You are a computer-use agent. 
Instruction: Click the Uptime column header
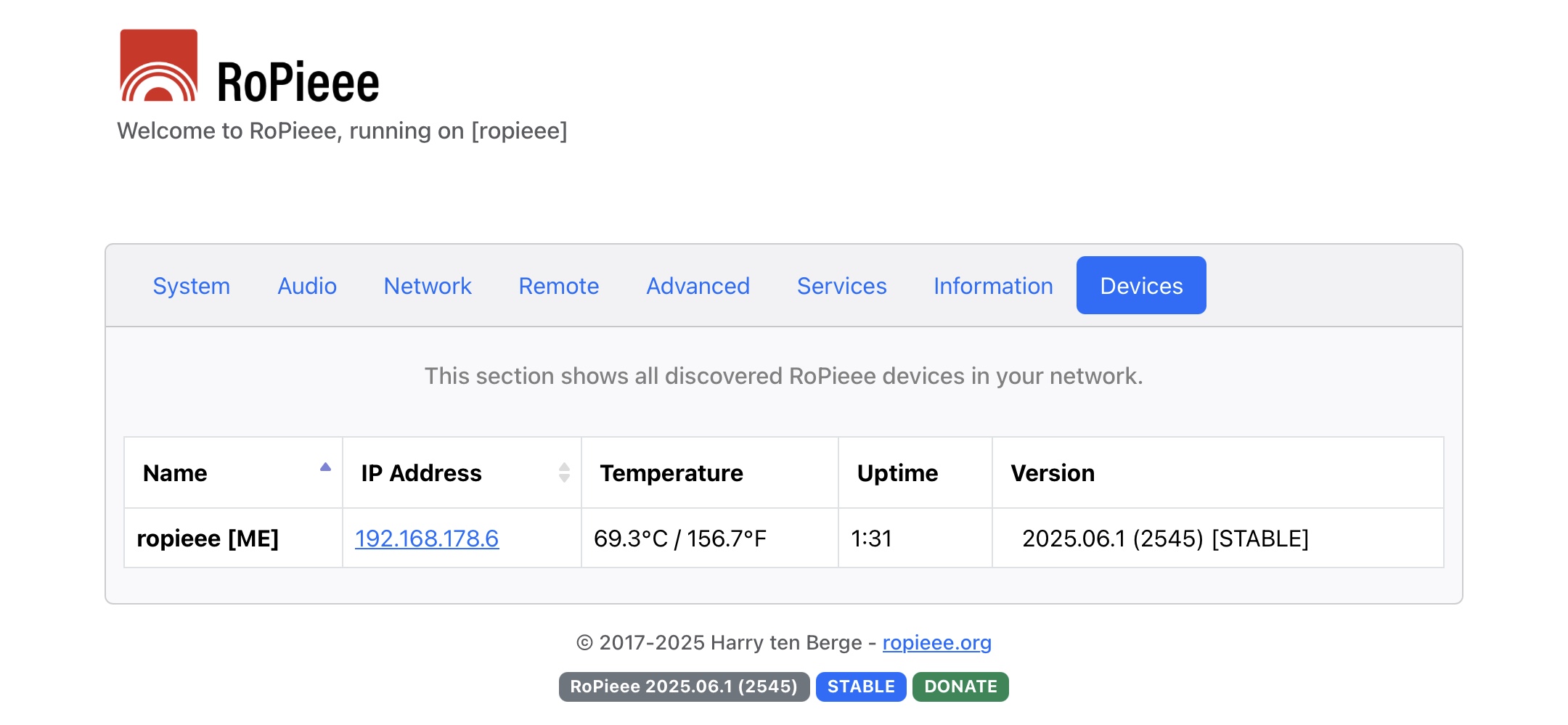click(x=915, y=472)
